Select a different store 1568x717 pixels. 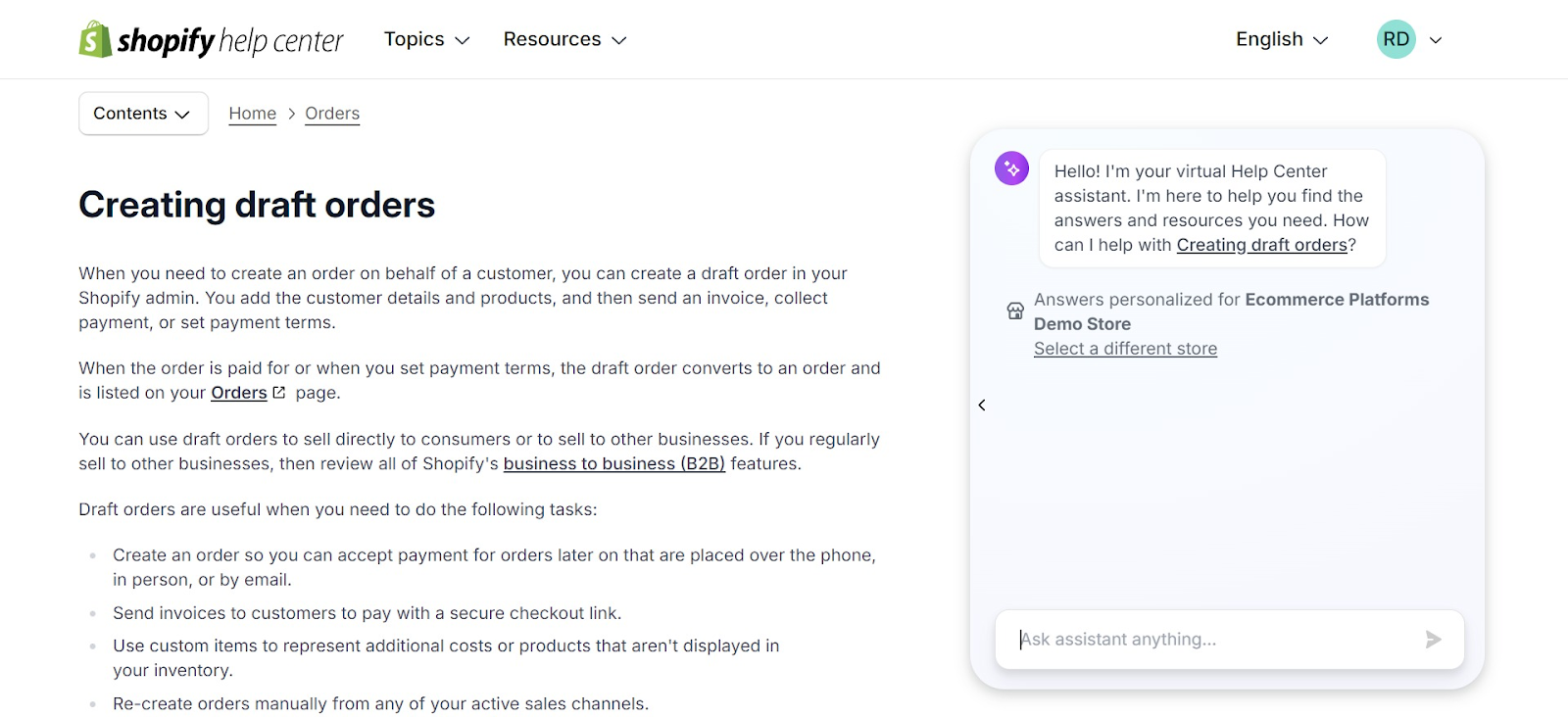click(1124, 348)
